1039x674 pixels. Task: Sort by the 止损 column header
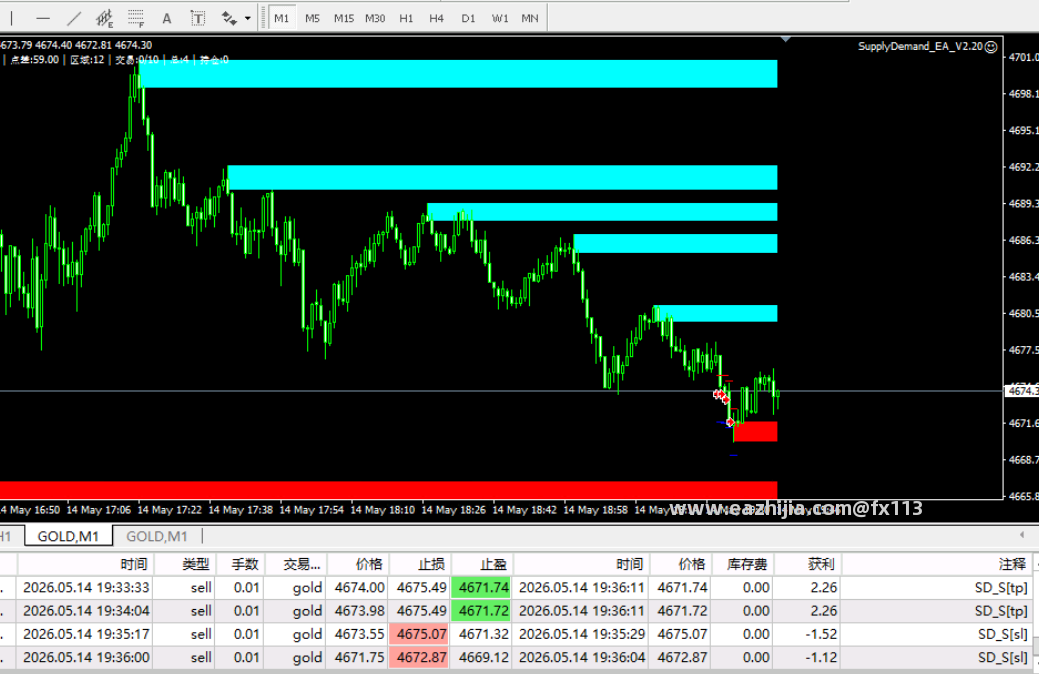420,564
